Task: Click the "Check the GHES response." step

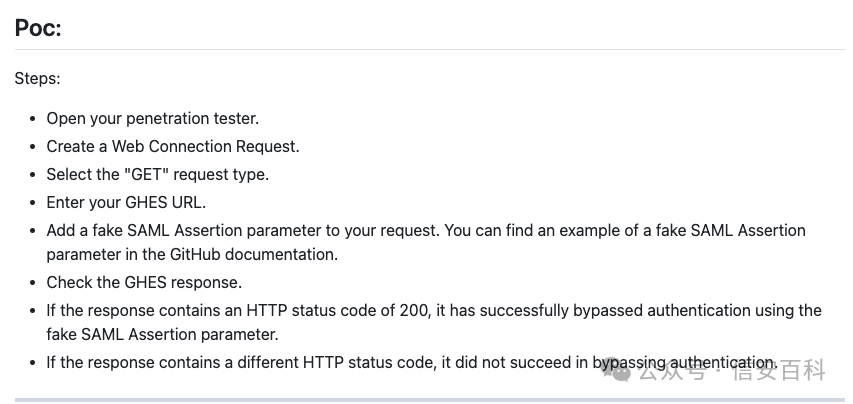Action: (144, 282)
